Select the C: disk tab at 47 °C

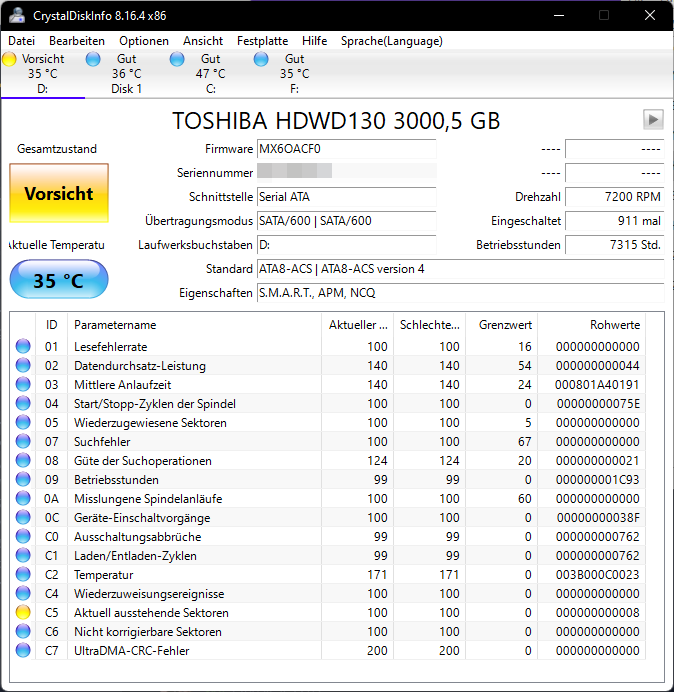[x=211, y=74]
